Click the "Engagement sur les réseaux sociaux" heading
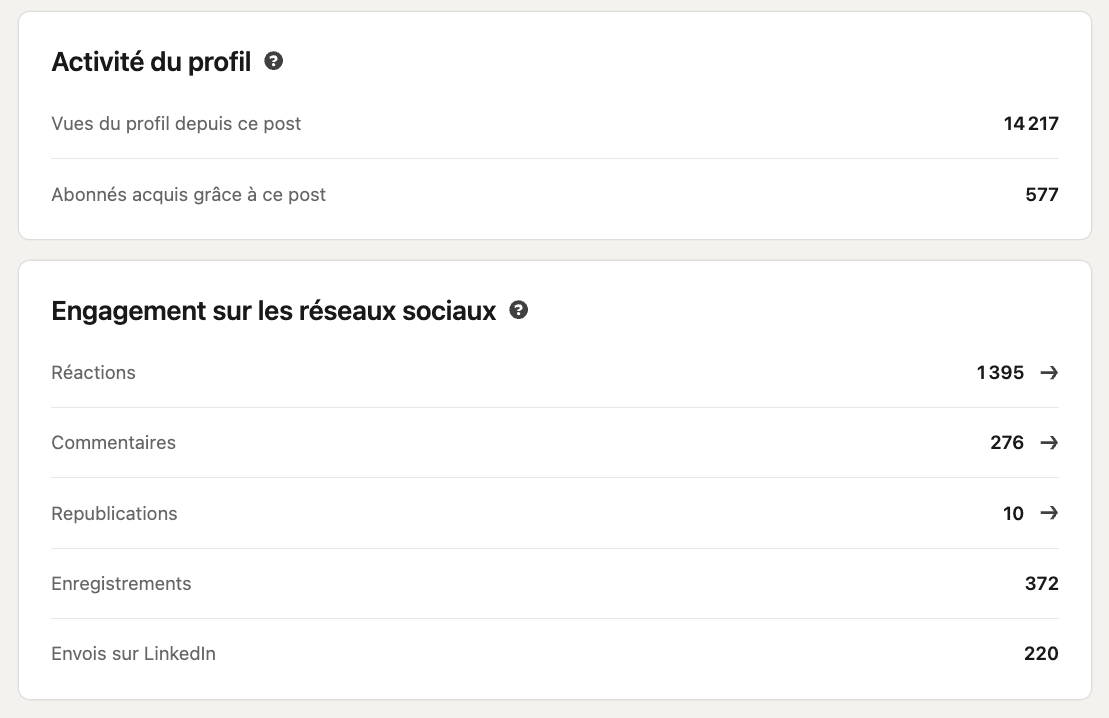 pos(273,311)
